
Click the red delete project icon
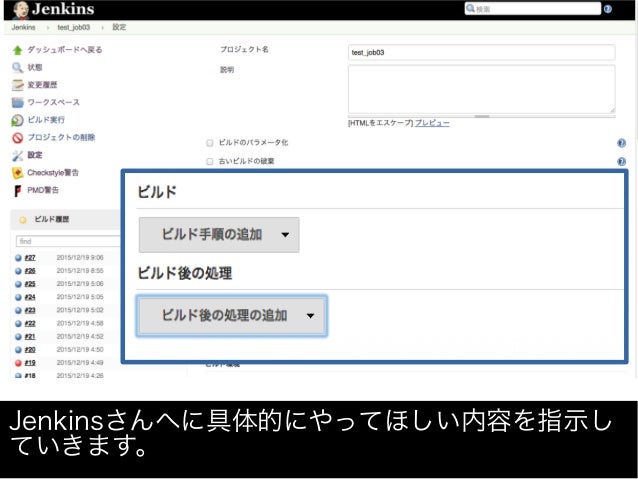(x=17, y=138)
